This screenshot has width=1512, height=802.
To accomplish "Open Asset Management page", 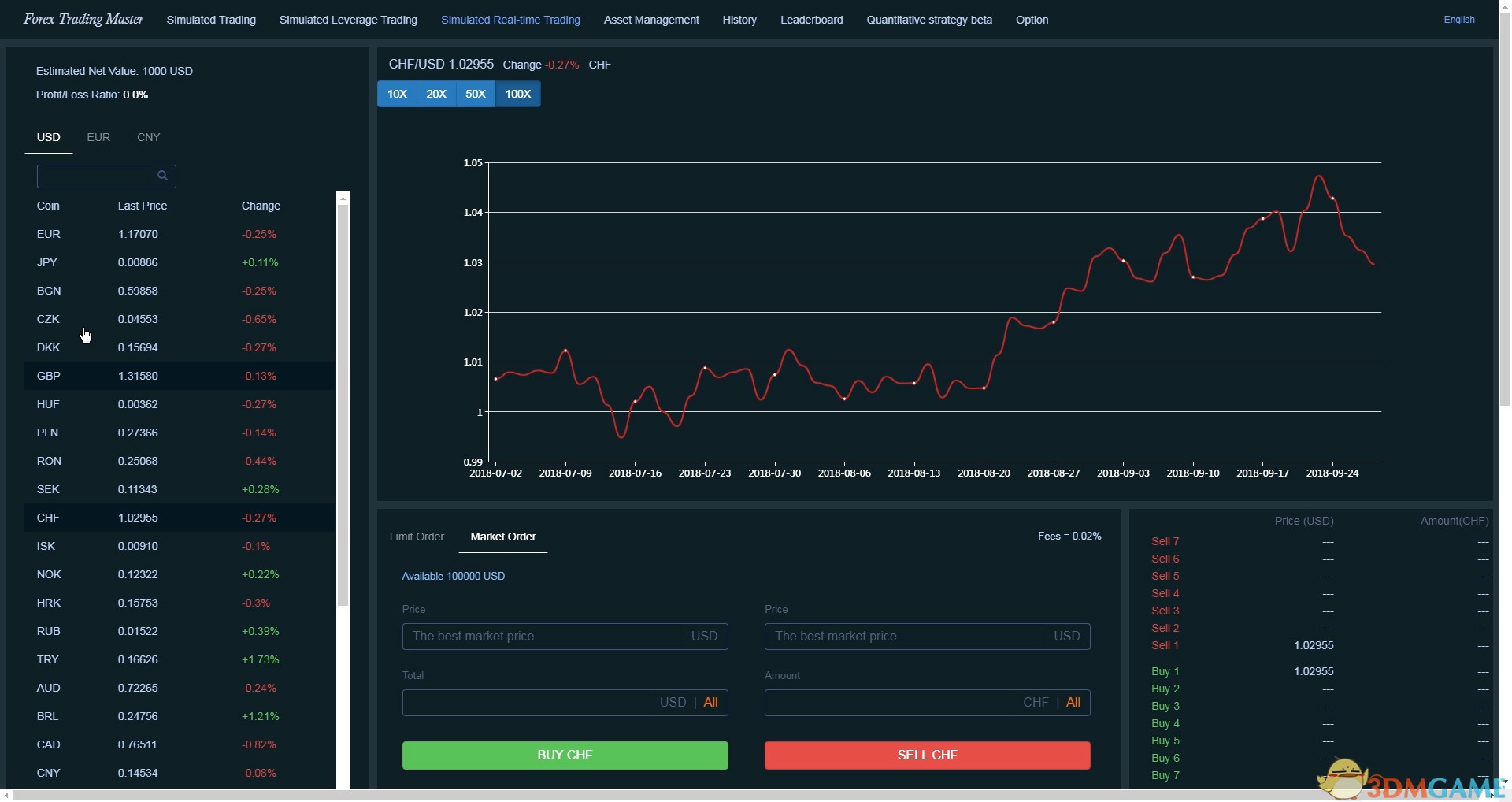I will 651,20.
